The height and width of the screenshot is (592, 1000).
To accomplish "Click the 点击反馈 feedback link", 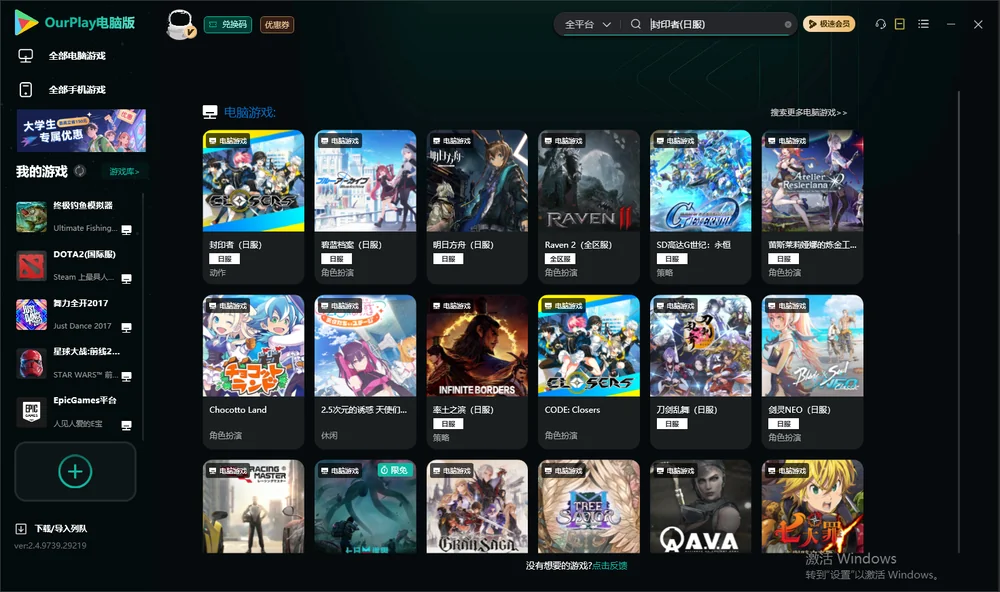I will pos(610,565).
